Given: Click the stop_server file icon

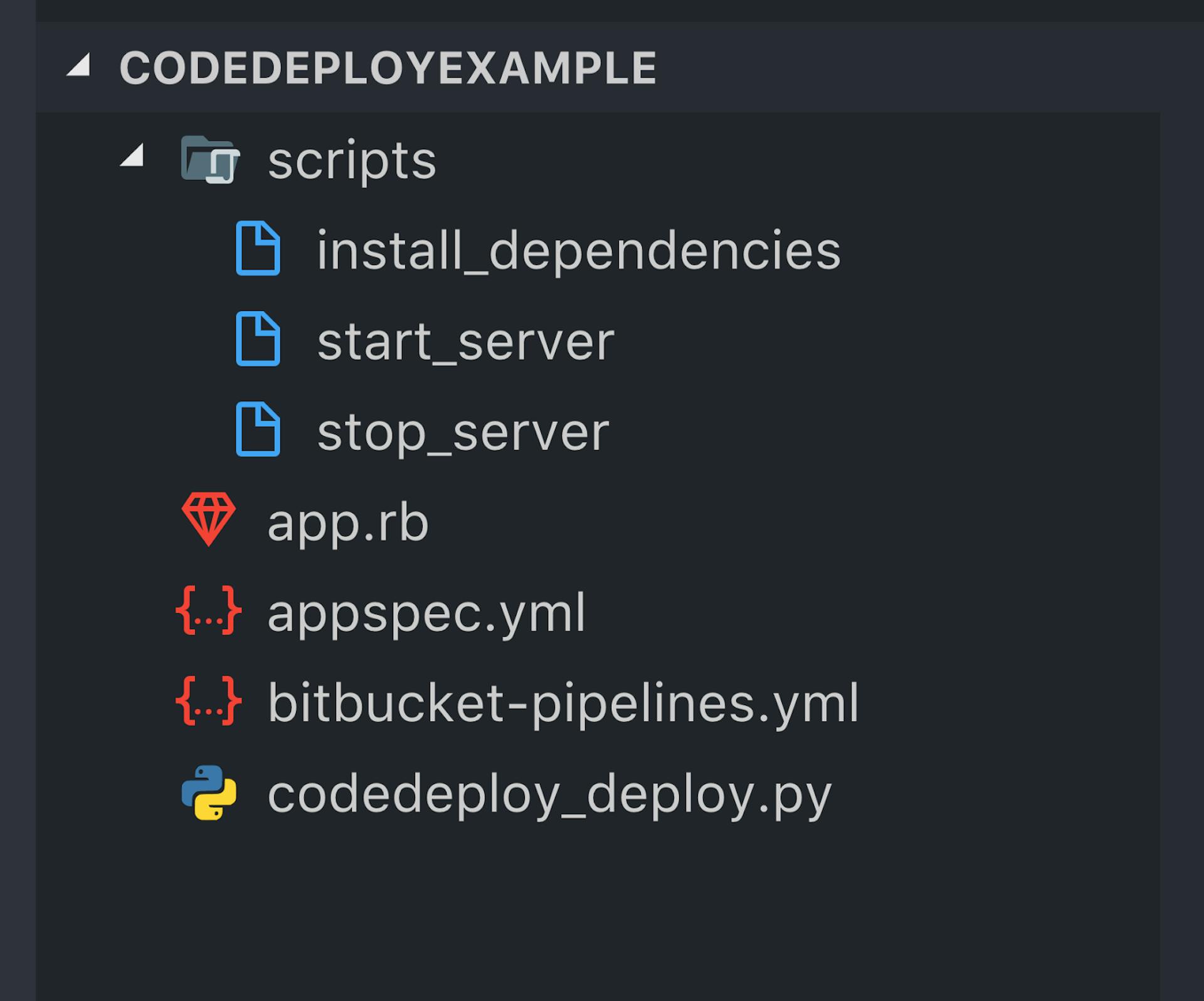Looking at the screenshot, I should pyautogui.click(x=258, y=429).
